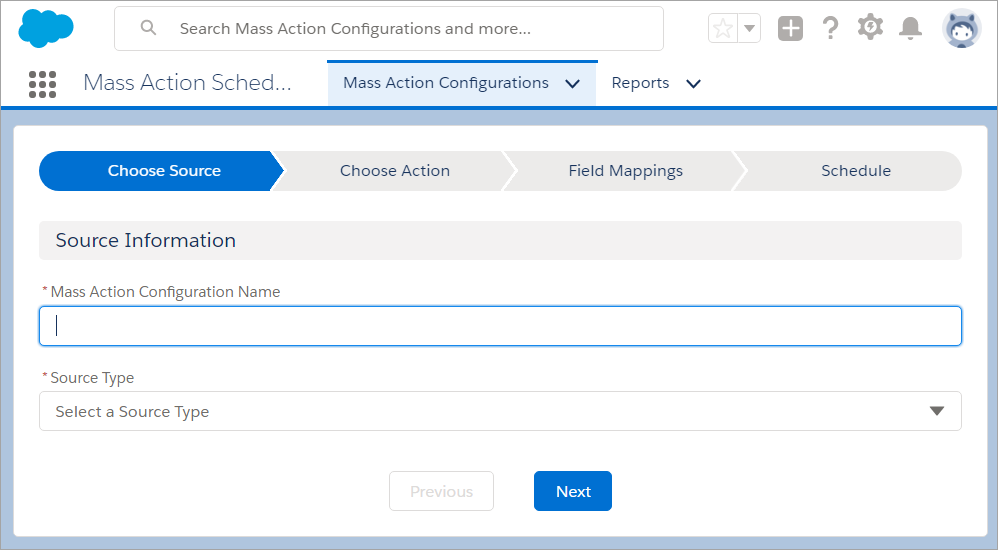
Task: Click the Next button
Action: point(573,491)
